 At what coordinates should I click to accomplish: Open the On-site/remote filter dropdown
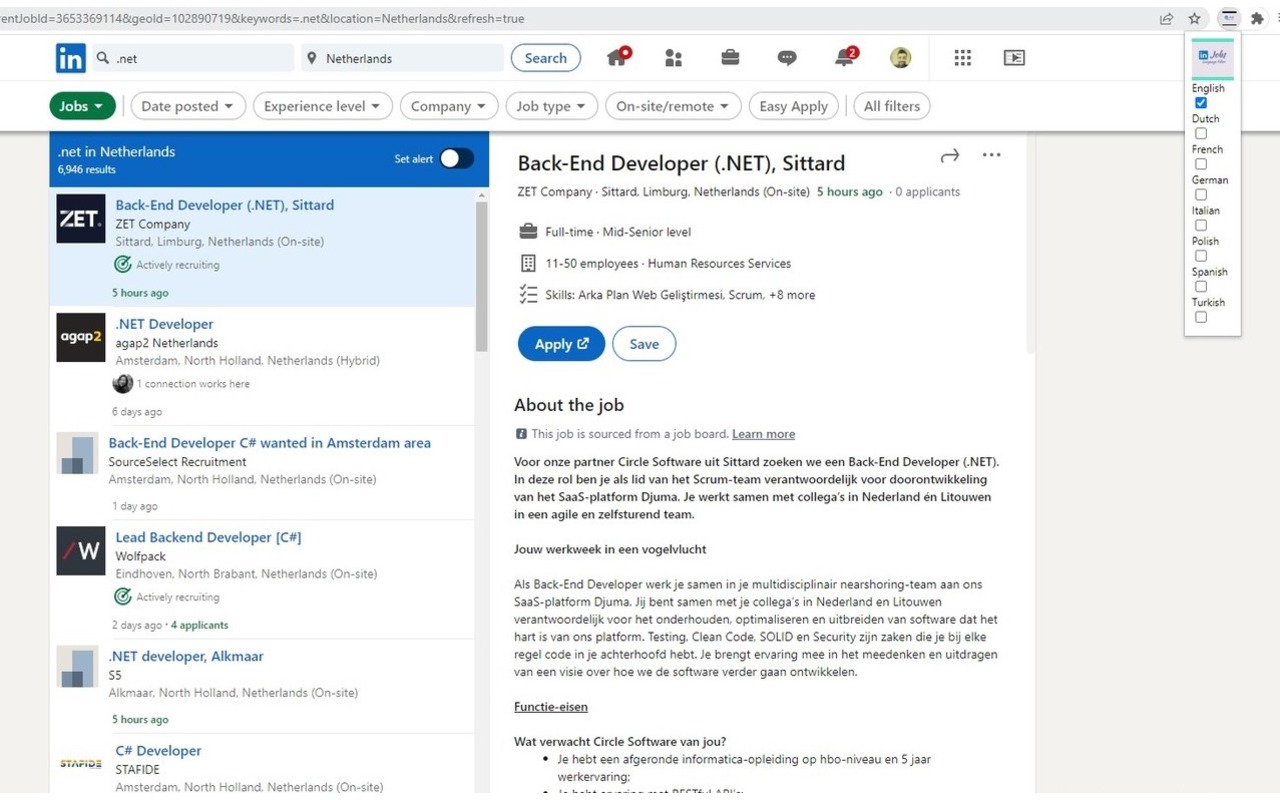(673, 106)
